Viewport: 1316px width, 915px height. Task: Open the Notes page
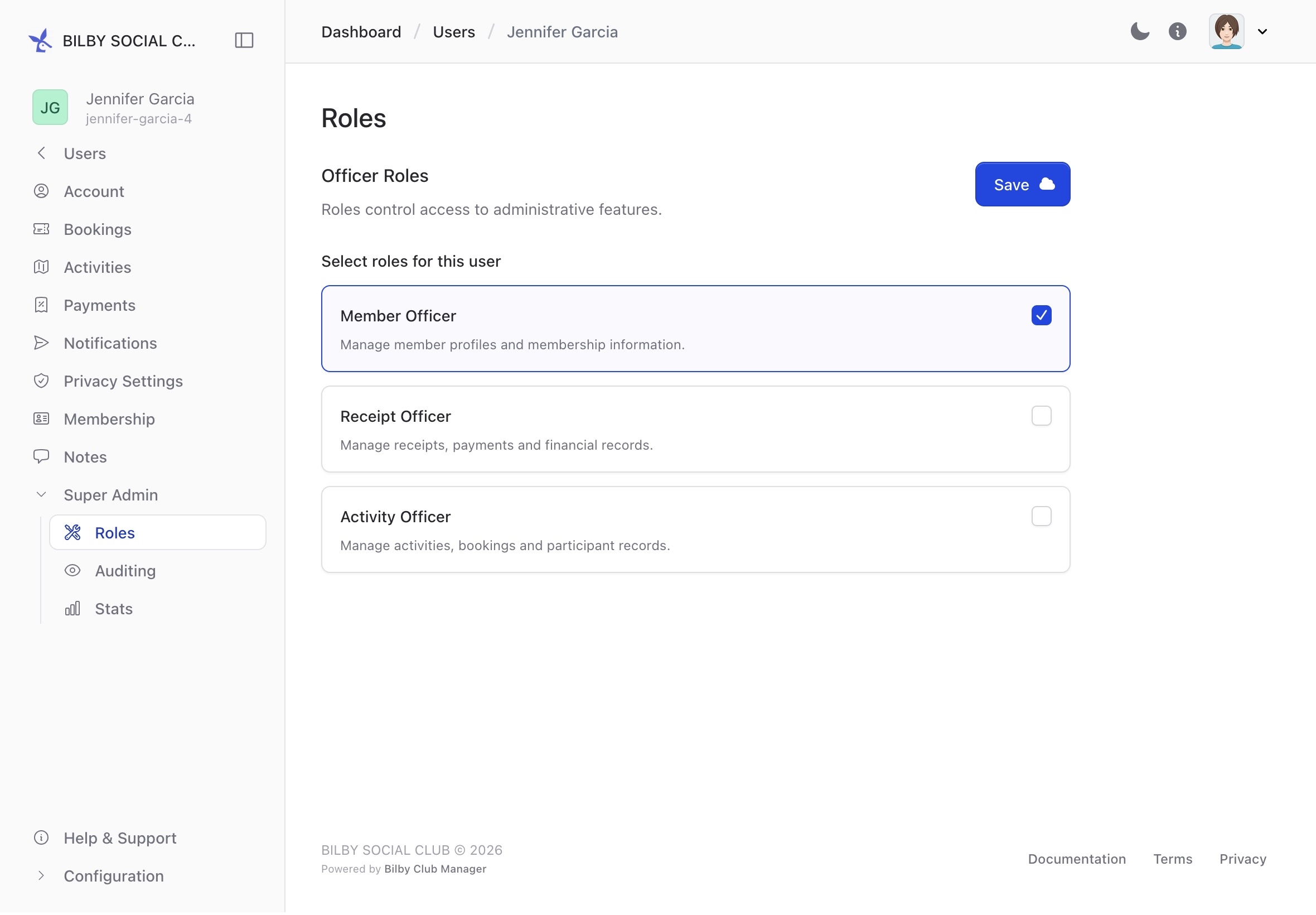85,456
